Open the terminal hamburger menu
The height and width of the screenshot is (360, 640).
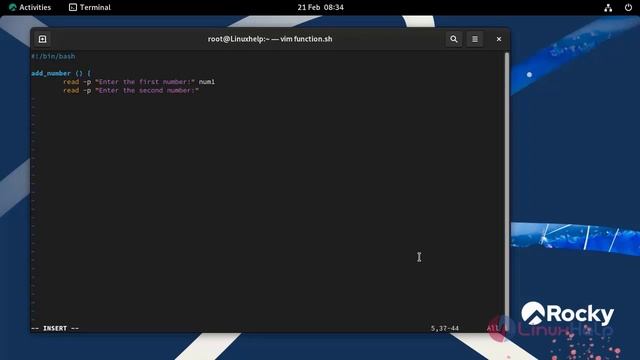(x=475, y=39)
